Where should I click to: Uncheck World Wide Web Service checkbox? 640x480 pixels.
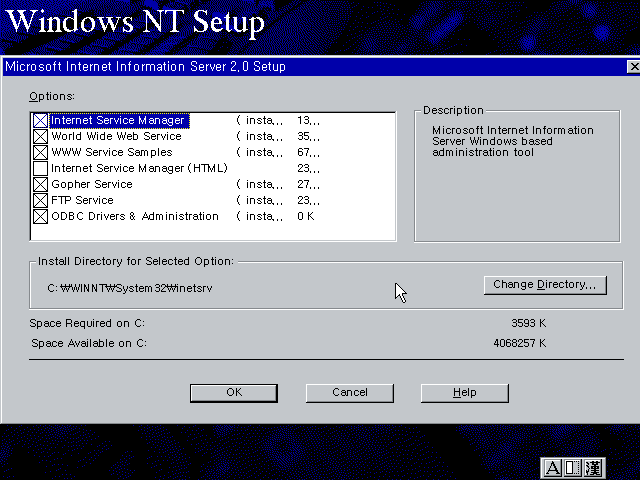coord(40,136)
